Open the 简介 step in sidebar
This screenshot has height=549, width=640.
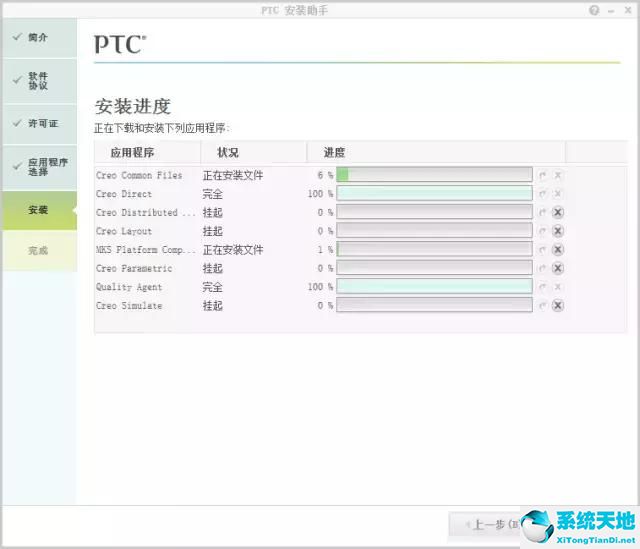pos(39,38)
